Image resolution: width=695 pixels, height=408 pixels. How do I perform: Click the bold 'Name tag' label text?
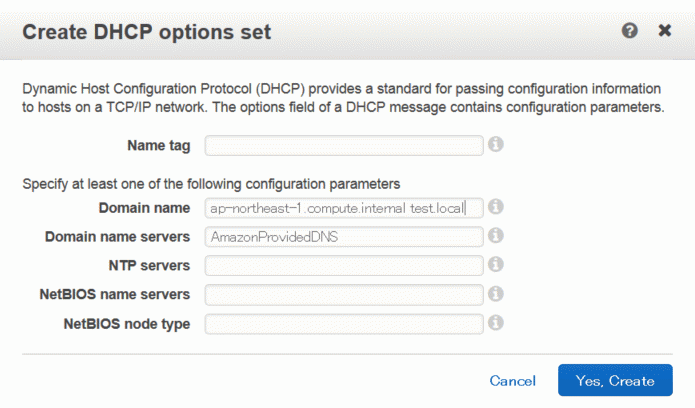[x=159, y=145]
